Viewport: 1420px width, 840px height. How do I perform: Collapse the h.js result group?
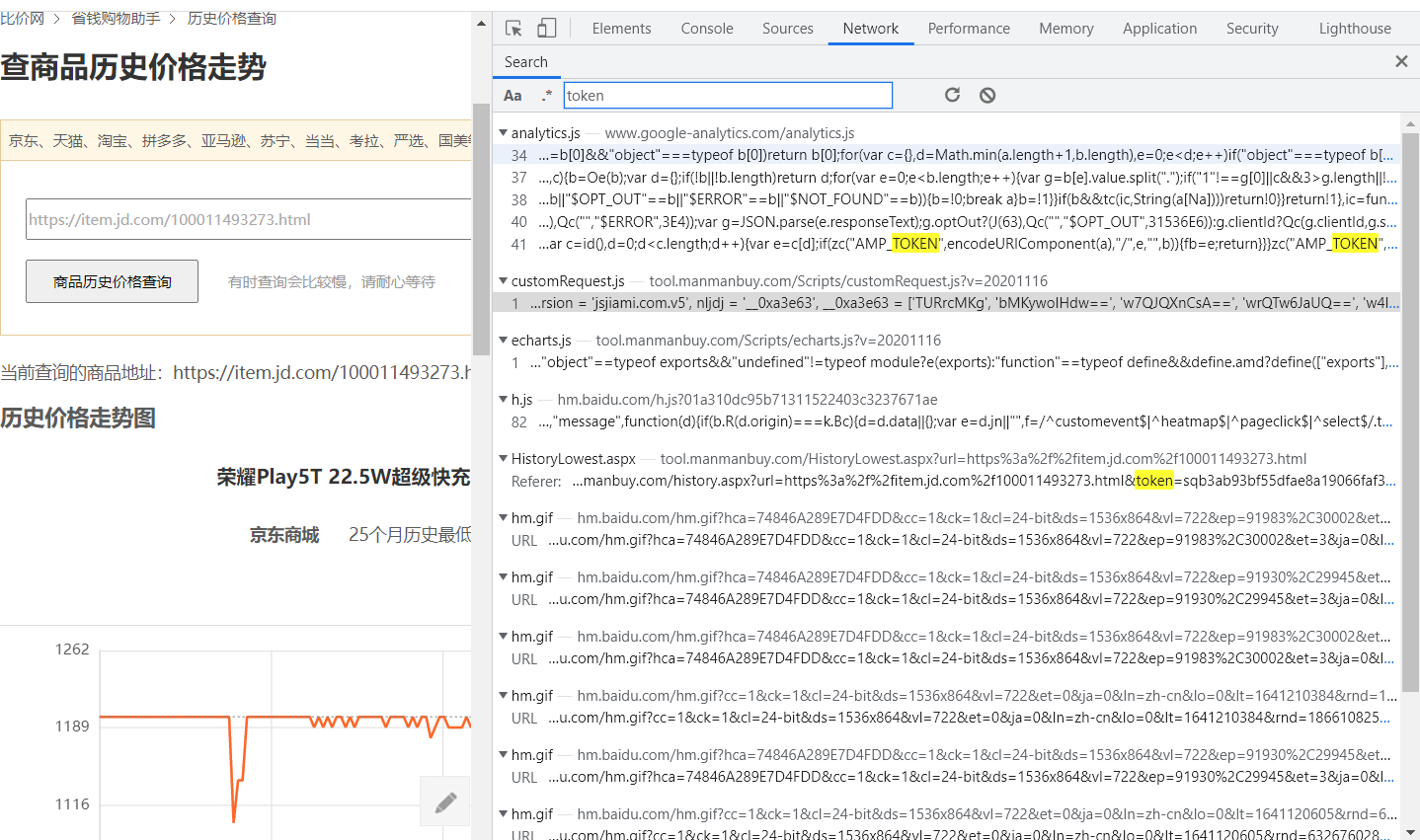click(504, 399)
